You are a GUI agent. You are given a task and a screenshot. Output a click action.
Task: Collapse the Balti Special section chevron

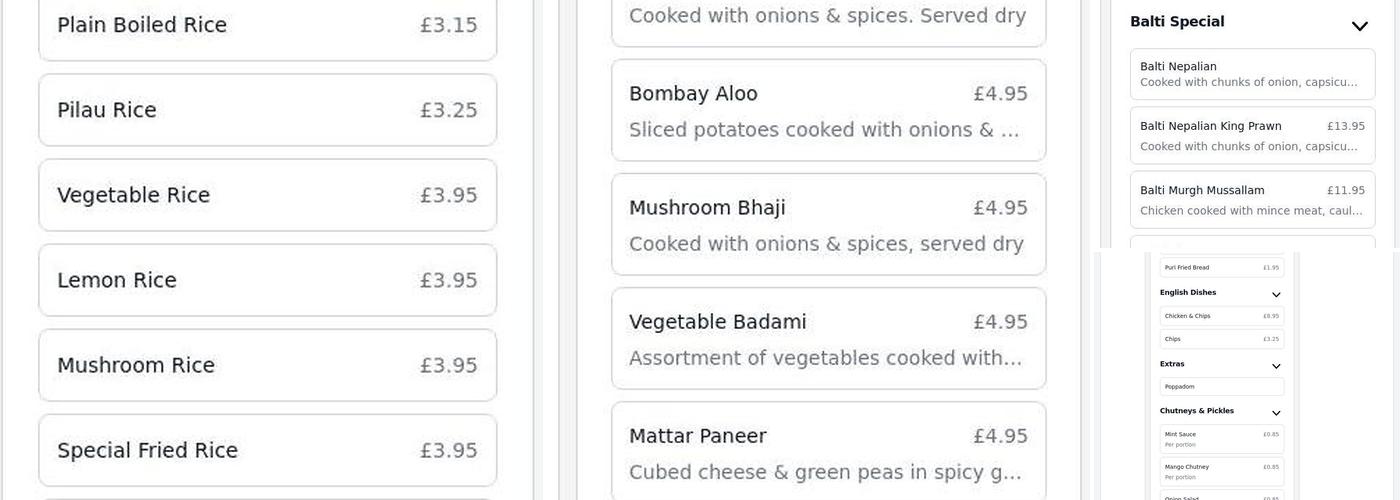(1359, 26)
